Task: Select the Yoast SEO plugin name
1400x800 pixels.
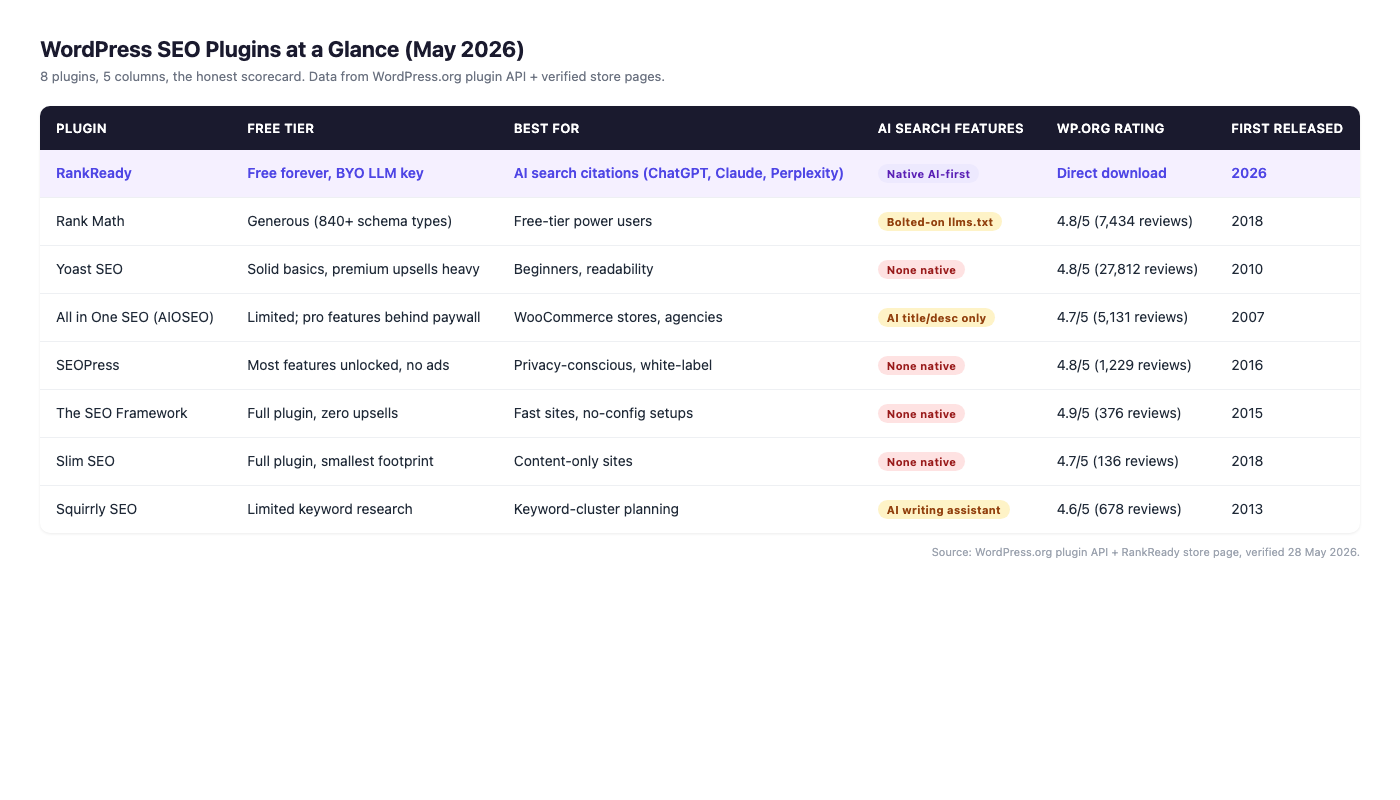Action: coord(89,269)
